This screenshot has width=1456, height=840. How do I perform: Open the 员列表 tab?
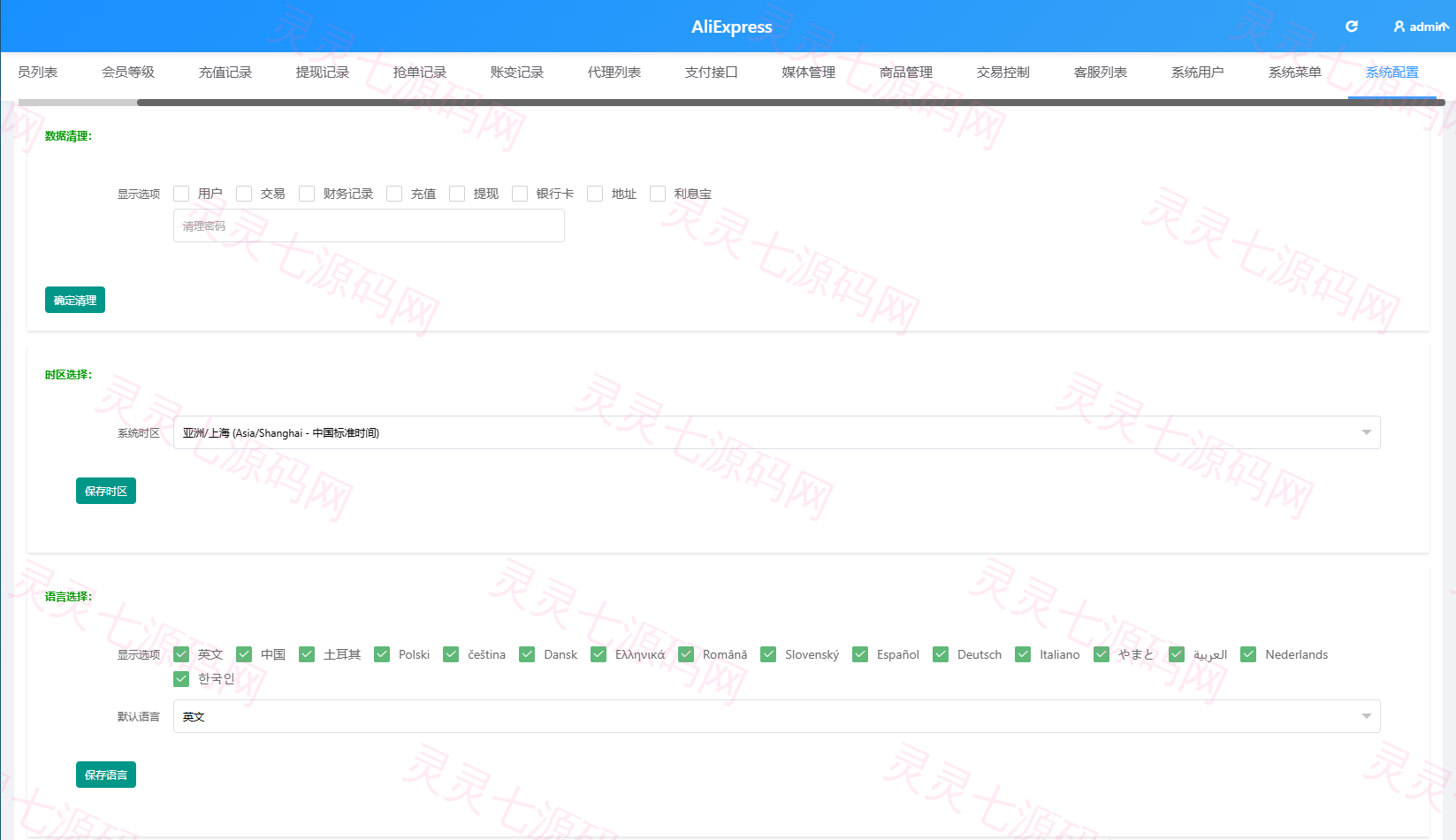[x=38, y=73]
